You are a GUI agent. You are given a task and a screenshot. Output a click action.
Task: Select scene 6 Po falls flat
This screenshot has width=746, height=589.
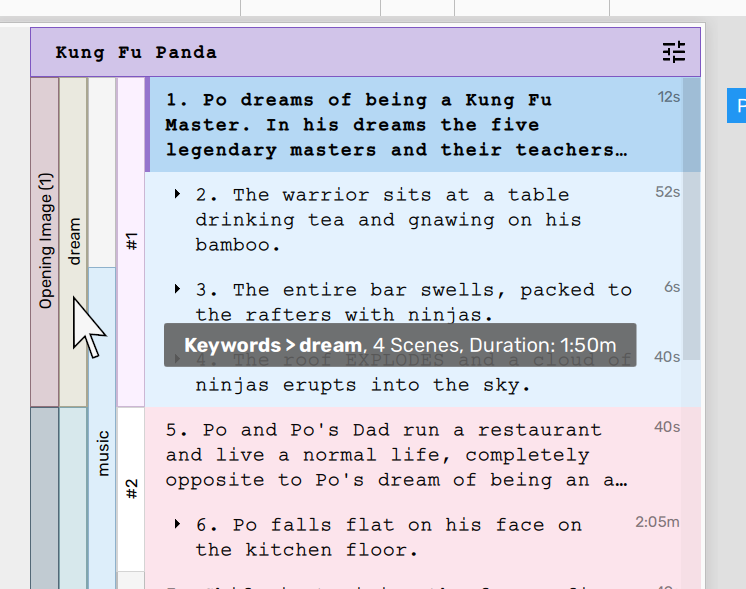[388, 537]
